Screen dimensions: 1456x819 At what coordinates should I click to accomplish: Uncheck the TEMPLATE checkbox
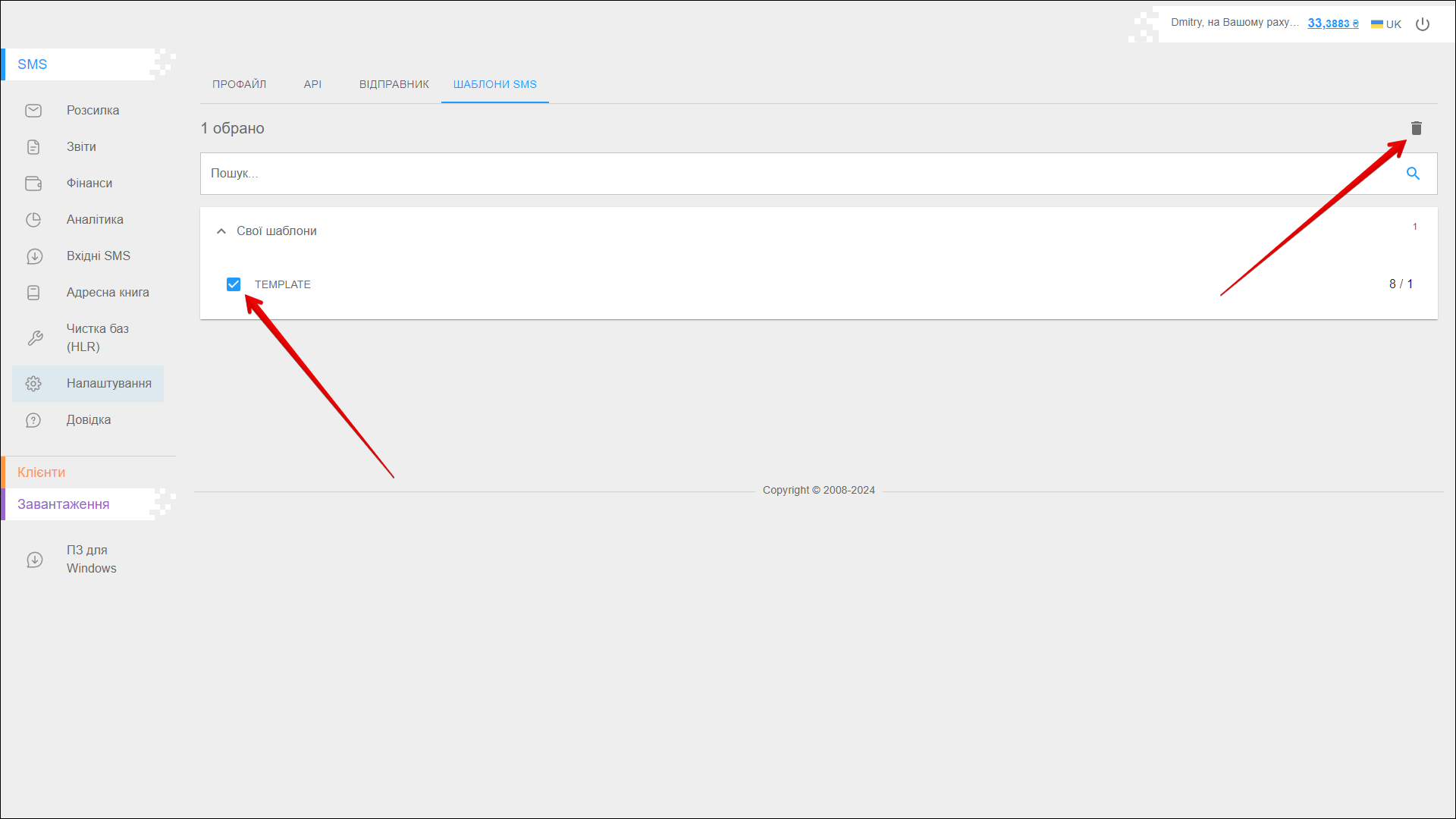click(x=234, y=284)
